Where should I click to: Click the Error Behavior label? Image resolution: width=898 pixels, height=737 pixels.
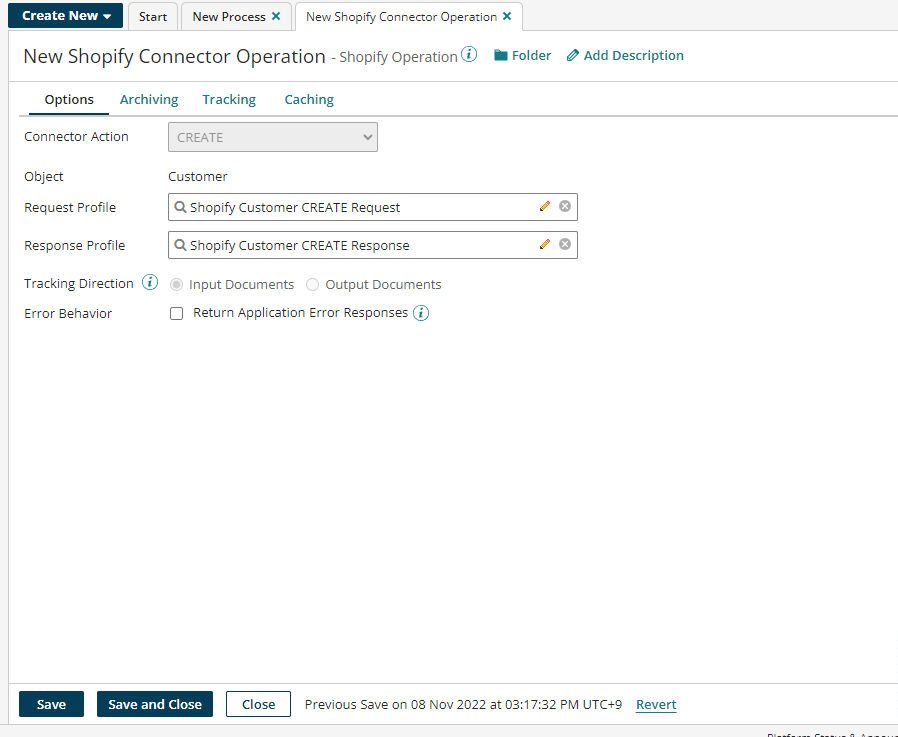click(68, 313)
